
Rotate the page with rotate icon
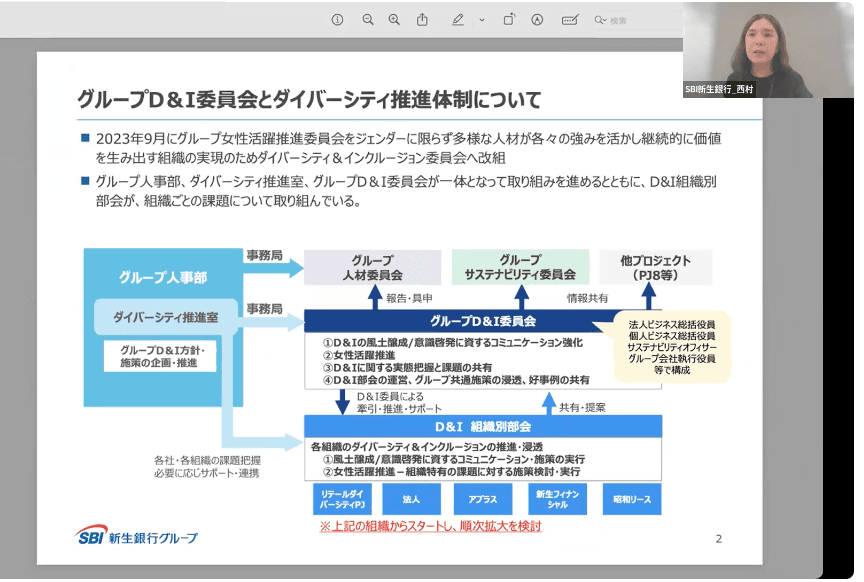509,19
